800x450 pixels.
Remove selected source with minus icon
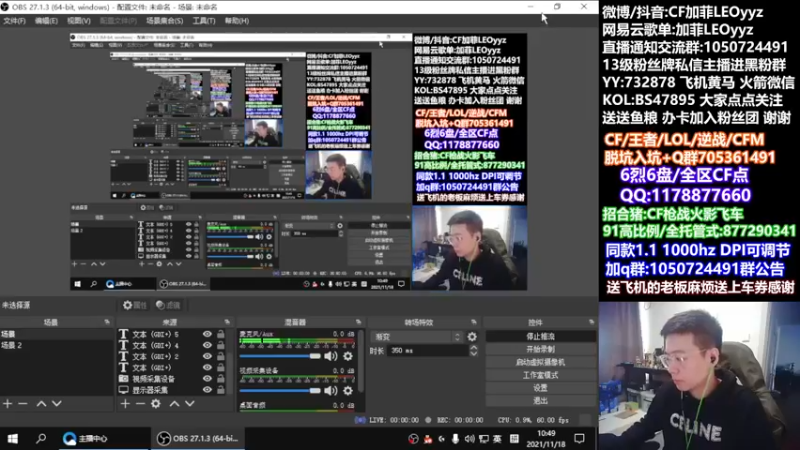click(140, 404)
